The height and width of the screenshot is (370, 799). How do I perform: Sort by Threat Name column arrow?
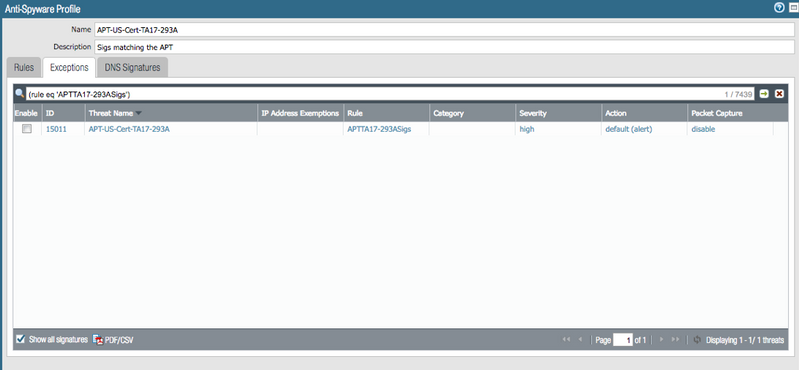point(138,113)
